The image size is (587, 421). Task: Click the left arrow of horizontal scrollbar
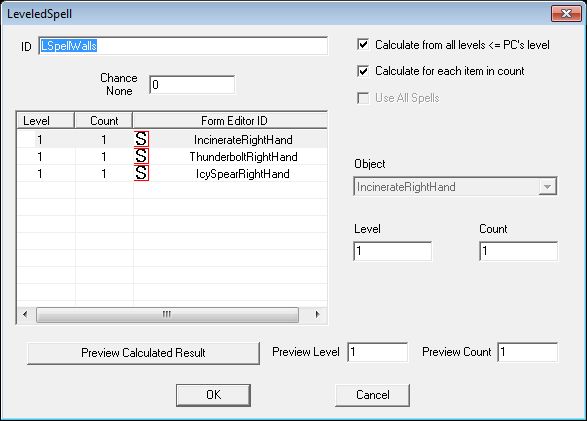coord(25,314)
